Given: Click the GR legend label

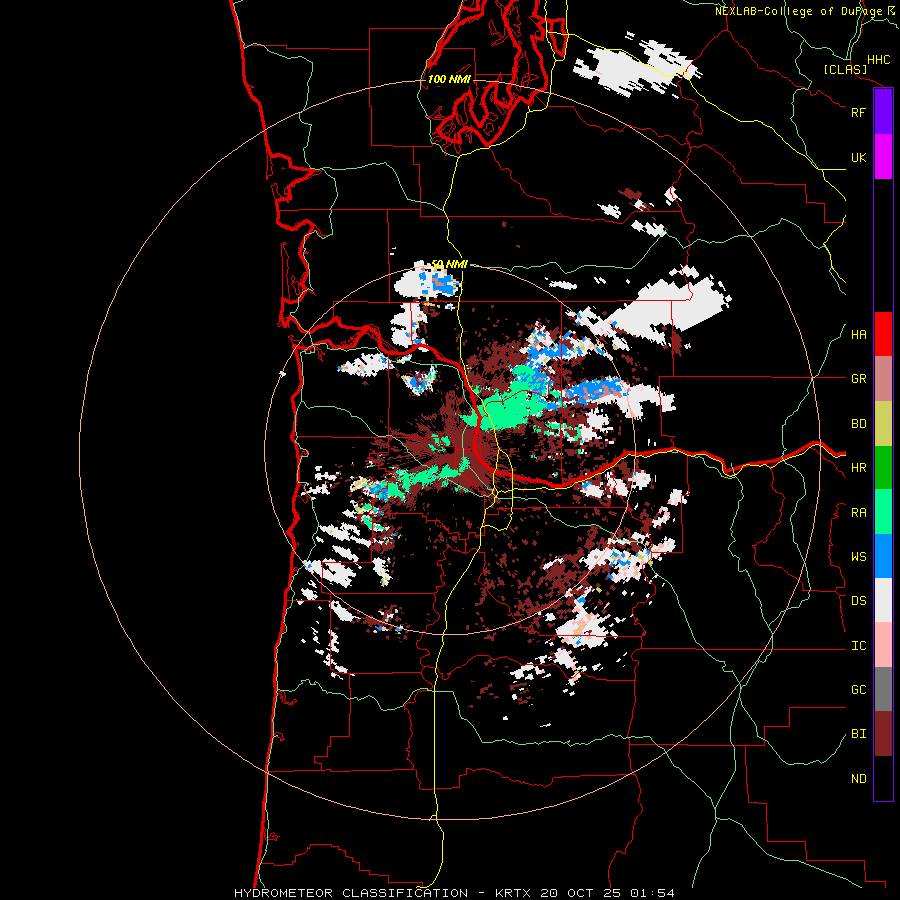Looking at the screenshot, I should pos(858,379).
